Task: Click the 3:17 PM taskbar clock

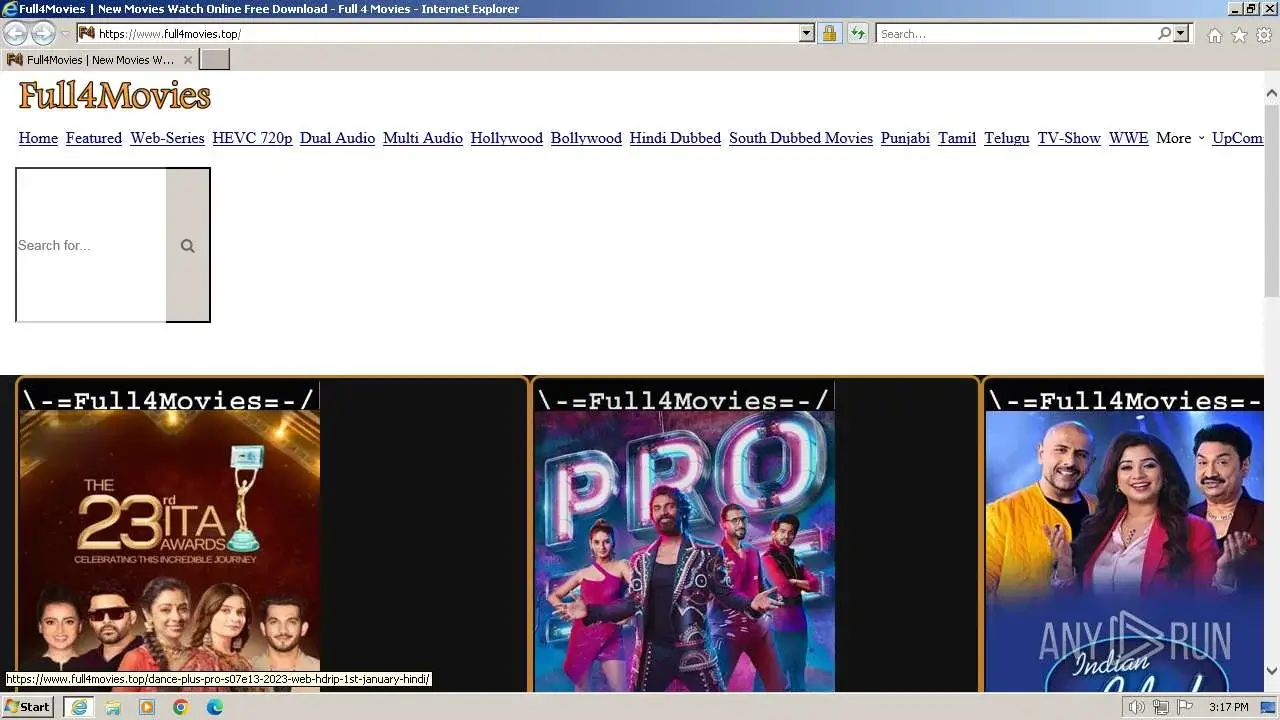Action: click(1228, 707)
